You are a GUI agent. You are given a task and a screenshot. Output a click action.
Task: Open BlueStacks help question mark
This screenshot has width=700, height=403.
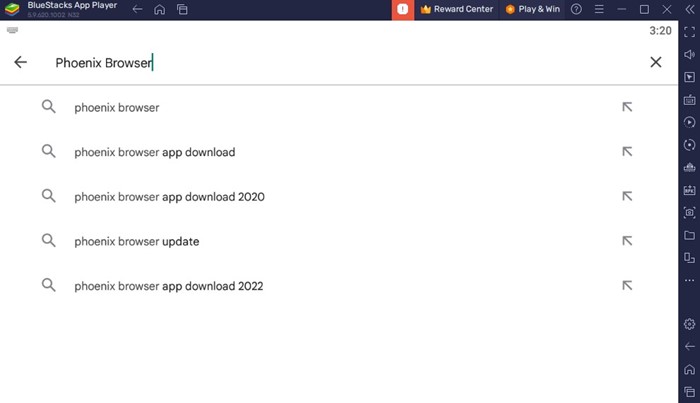click(x=576, y=9)
